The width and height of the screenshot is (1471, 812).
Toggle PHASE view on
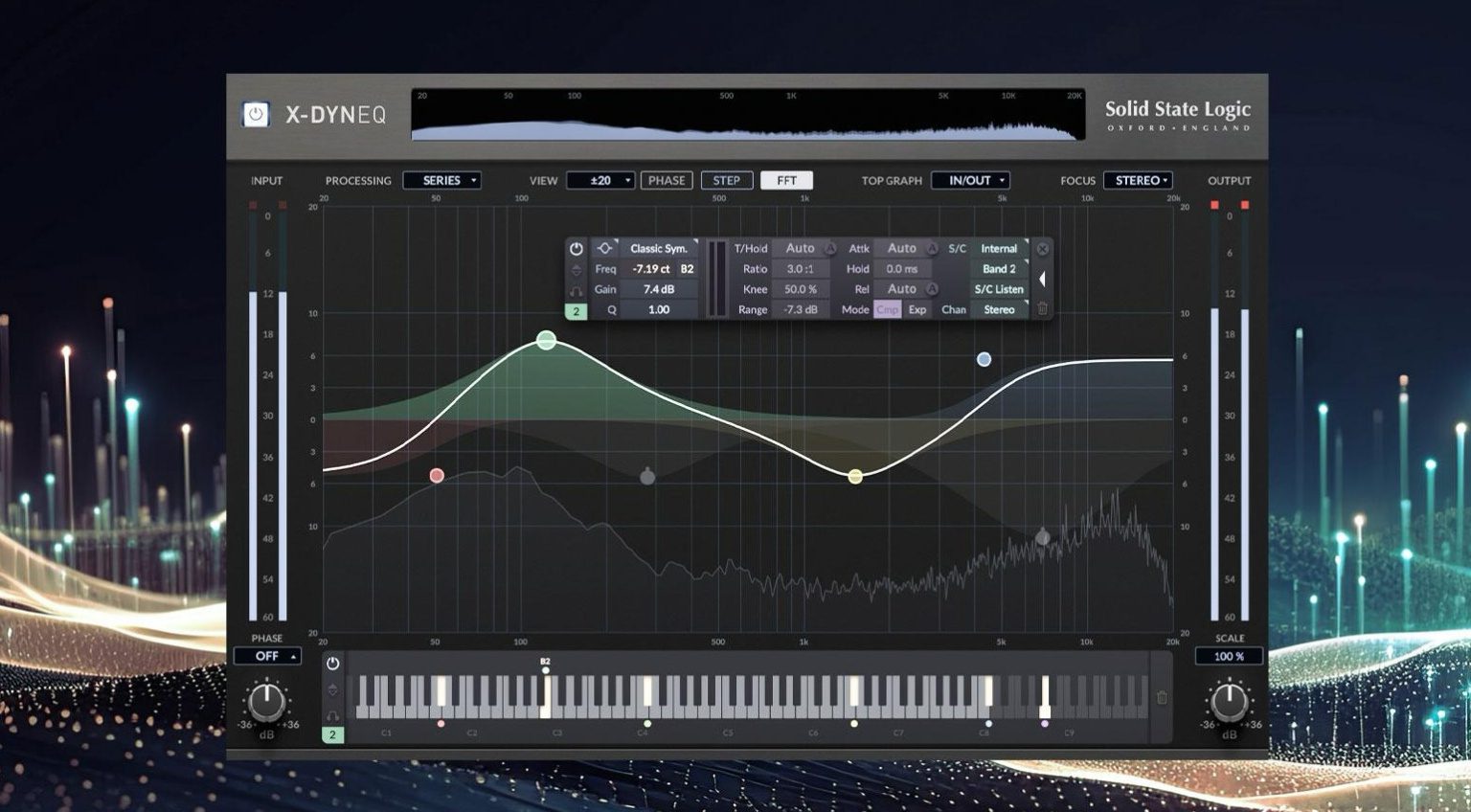tap(666, 180)
